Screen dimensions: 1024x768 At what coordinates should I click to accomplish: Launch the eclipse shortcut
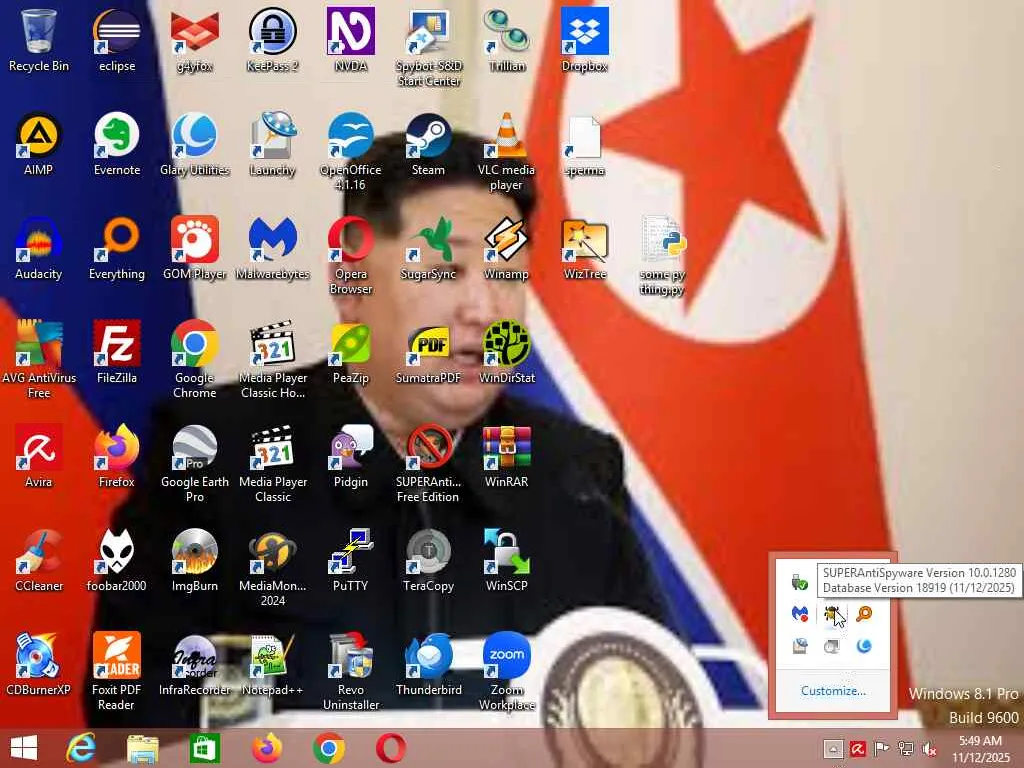pyautogui.click(x=117, y=39)
